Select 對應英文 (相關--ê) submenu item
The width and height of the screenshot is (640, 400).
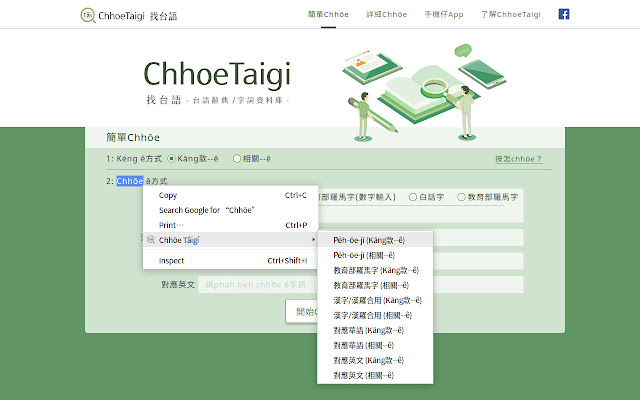[375, 375]
